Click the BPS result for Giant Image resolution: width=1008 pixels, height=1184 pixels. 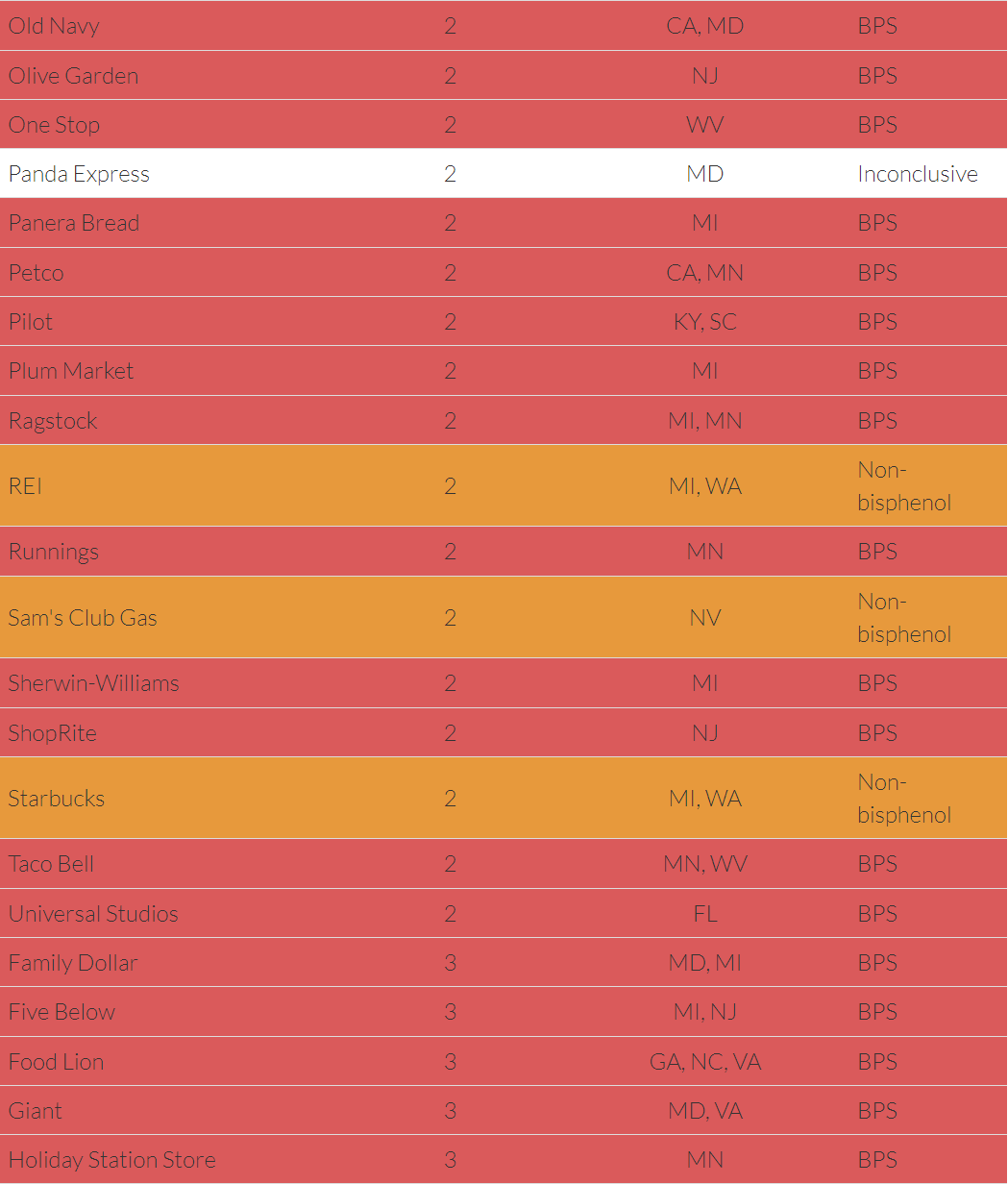click(x=877, y=1111)
